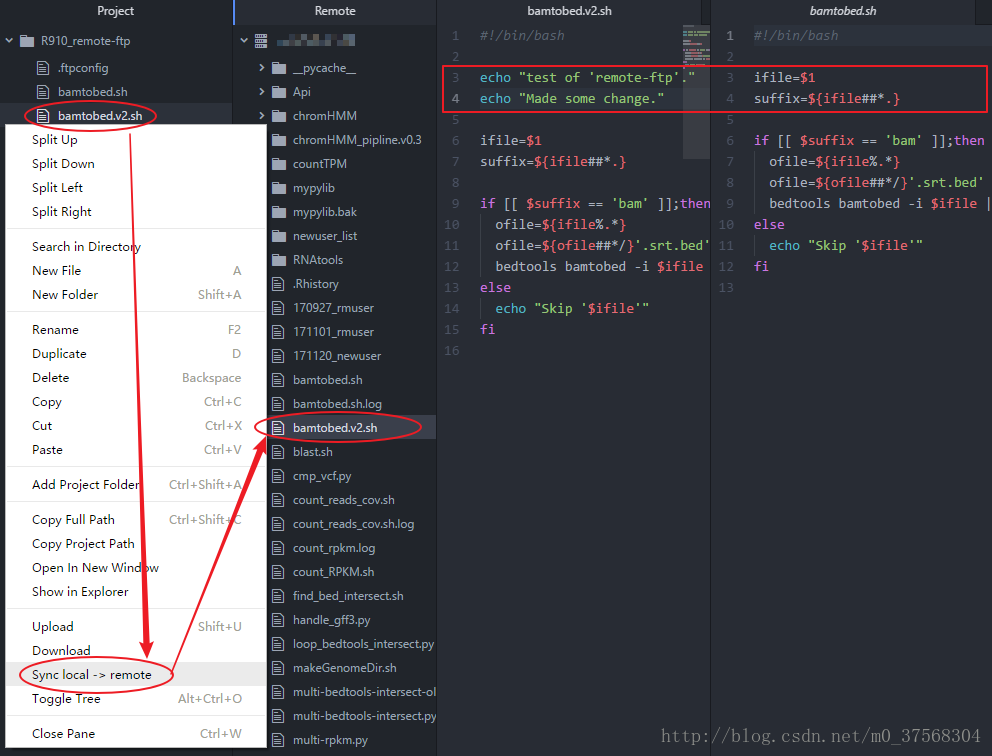
Task: Click the R910_remote-ftp folder icon
Action: coord(27,41)
